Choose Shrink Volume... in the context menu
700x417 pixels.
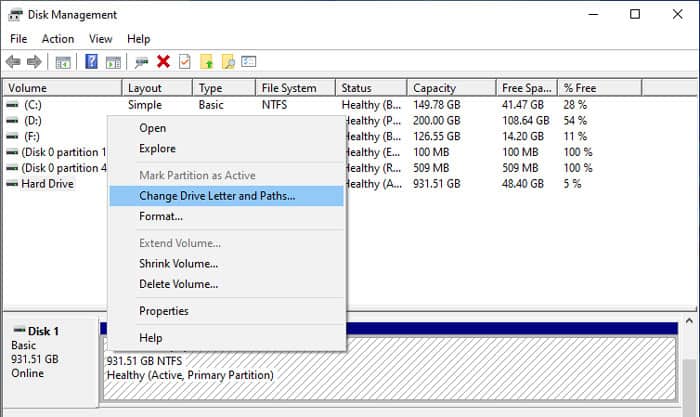coord(226,263)
